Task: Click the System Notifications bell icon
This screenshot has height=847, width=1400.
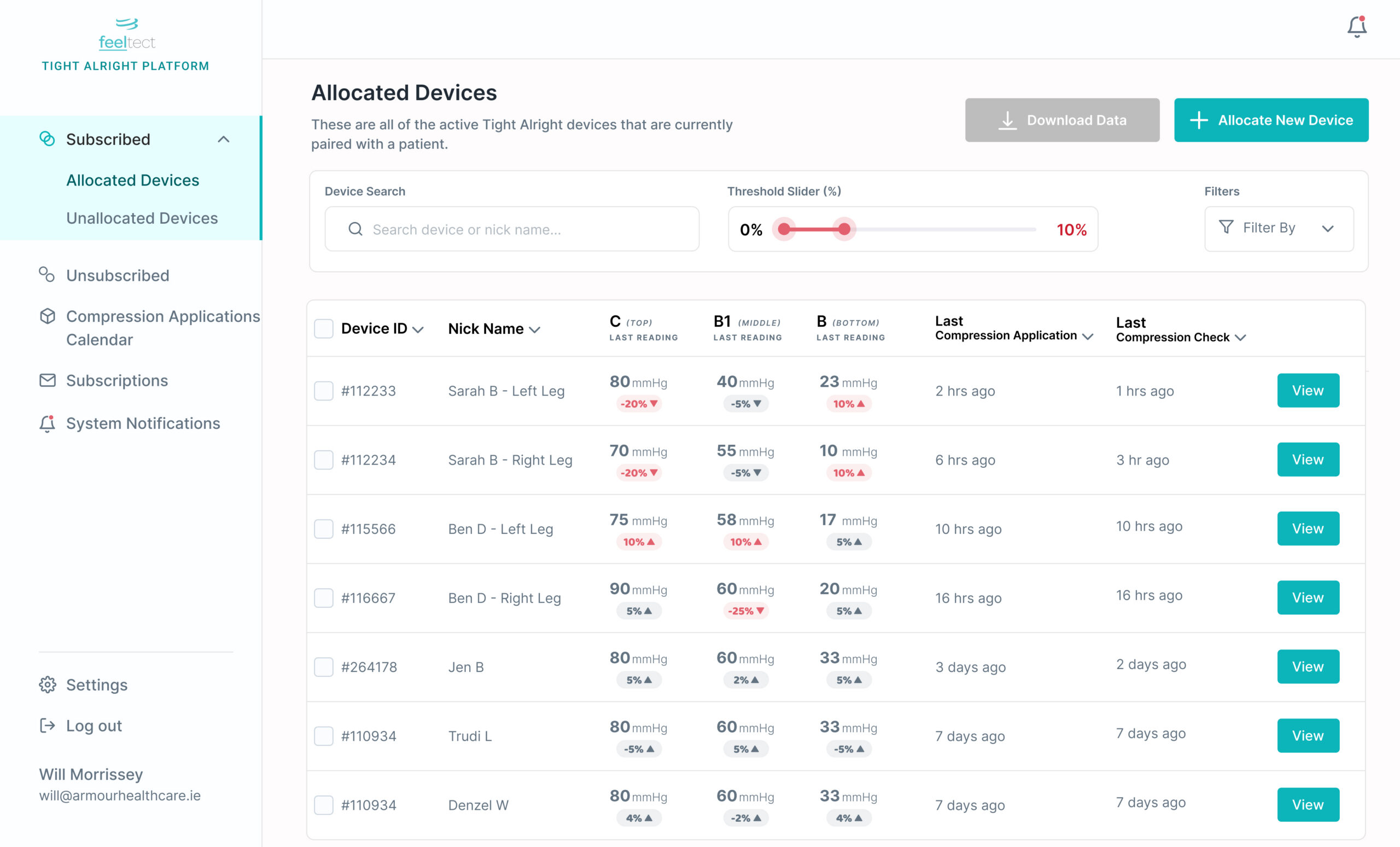Action: (47, 424)
